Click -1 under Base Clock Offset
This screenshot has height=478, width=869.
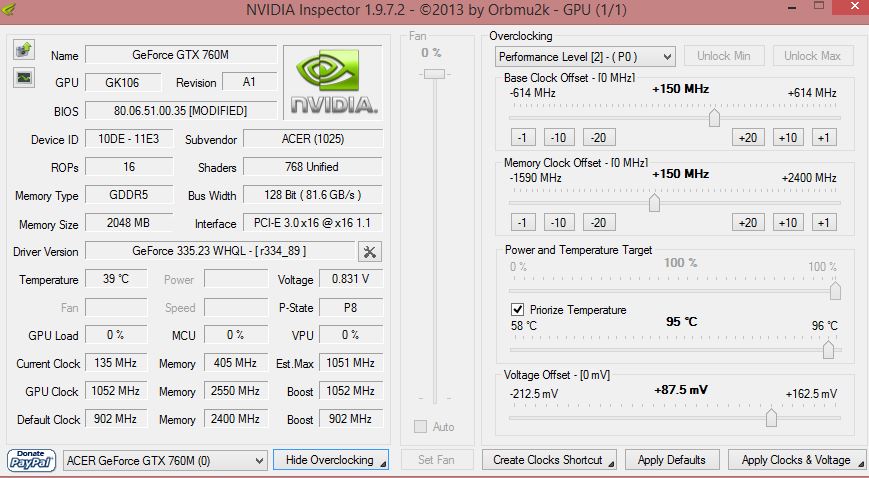(523, 138)
